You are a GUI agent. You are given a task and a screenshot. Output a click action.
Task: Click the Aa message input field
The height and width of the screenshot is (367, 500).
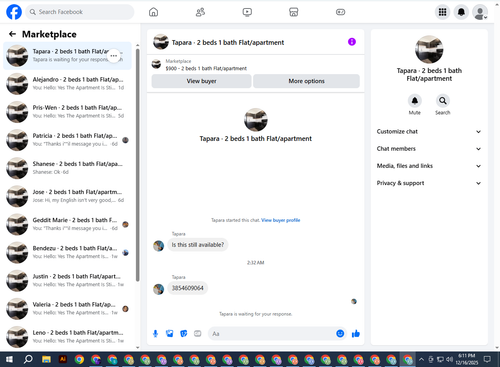pos(272,334)
